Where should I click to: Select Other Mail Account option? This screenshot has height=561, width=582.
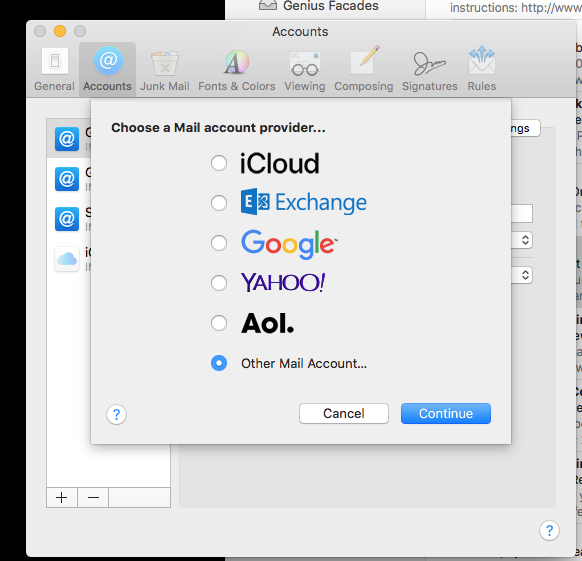pos(219,363)
